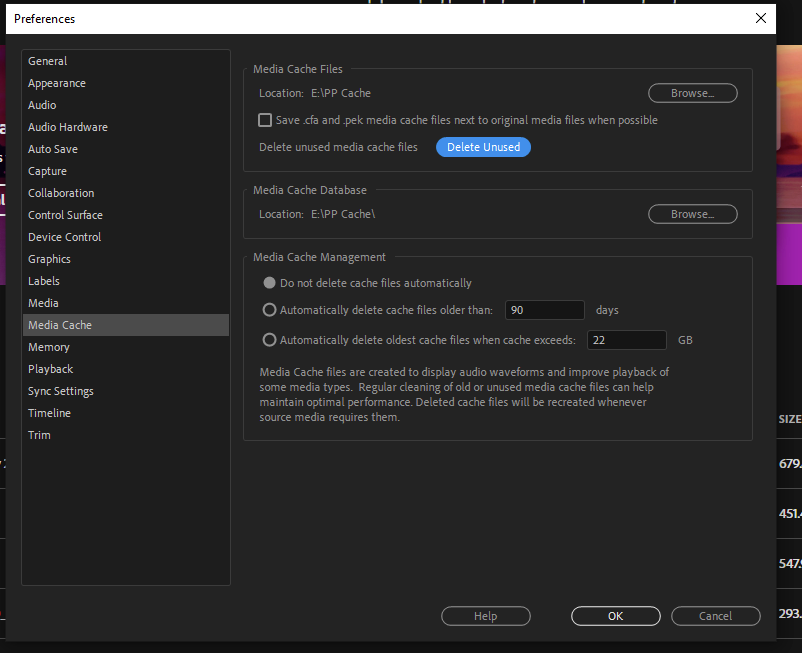Select the Collaboration preferences category
The width and height of the screenshot is (802, 653).
pos(61,193)
